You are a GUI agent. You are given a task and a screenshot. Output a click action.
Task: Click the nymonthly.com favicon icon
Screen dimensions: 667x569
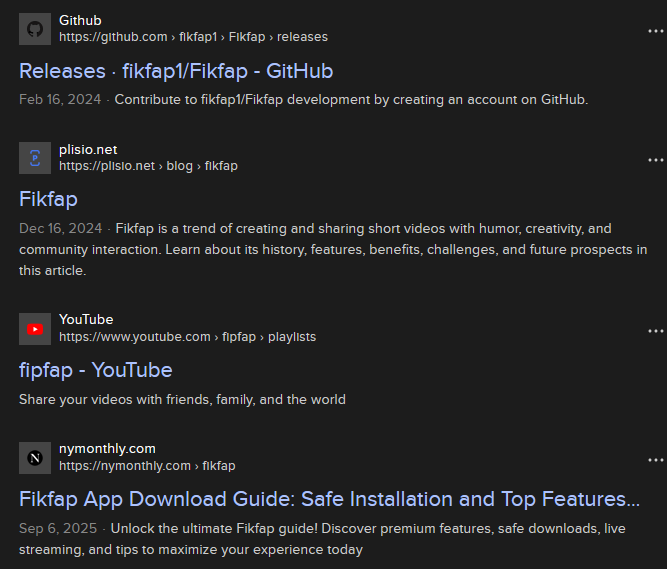tap(35, 458)
